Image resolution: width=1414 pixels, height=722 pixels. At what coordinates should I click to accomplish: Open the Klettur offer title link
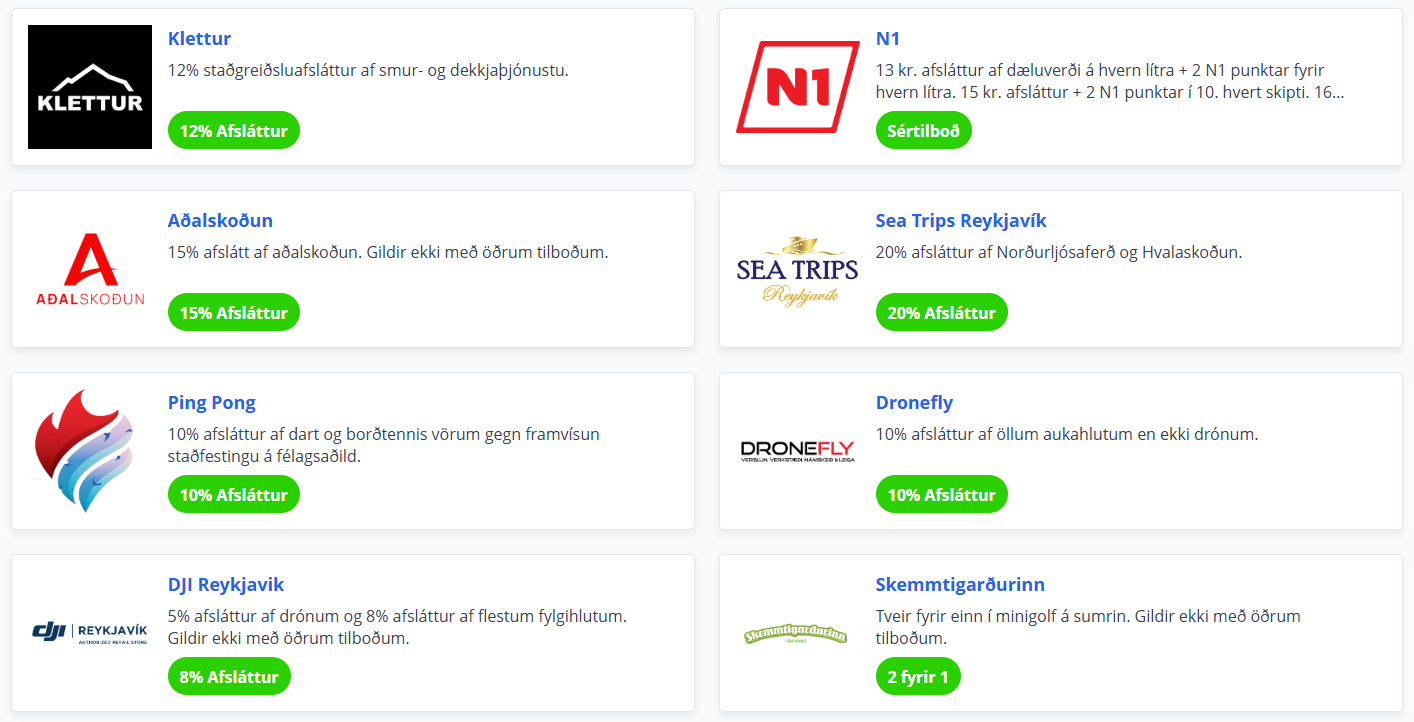(x=199, y=39)
